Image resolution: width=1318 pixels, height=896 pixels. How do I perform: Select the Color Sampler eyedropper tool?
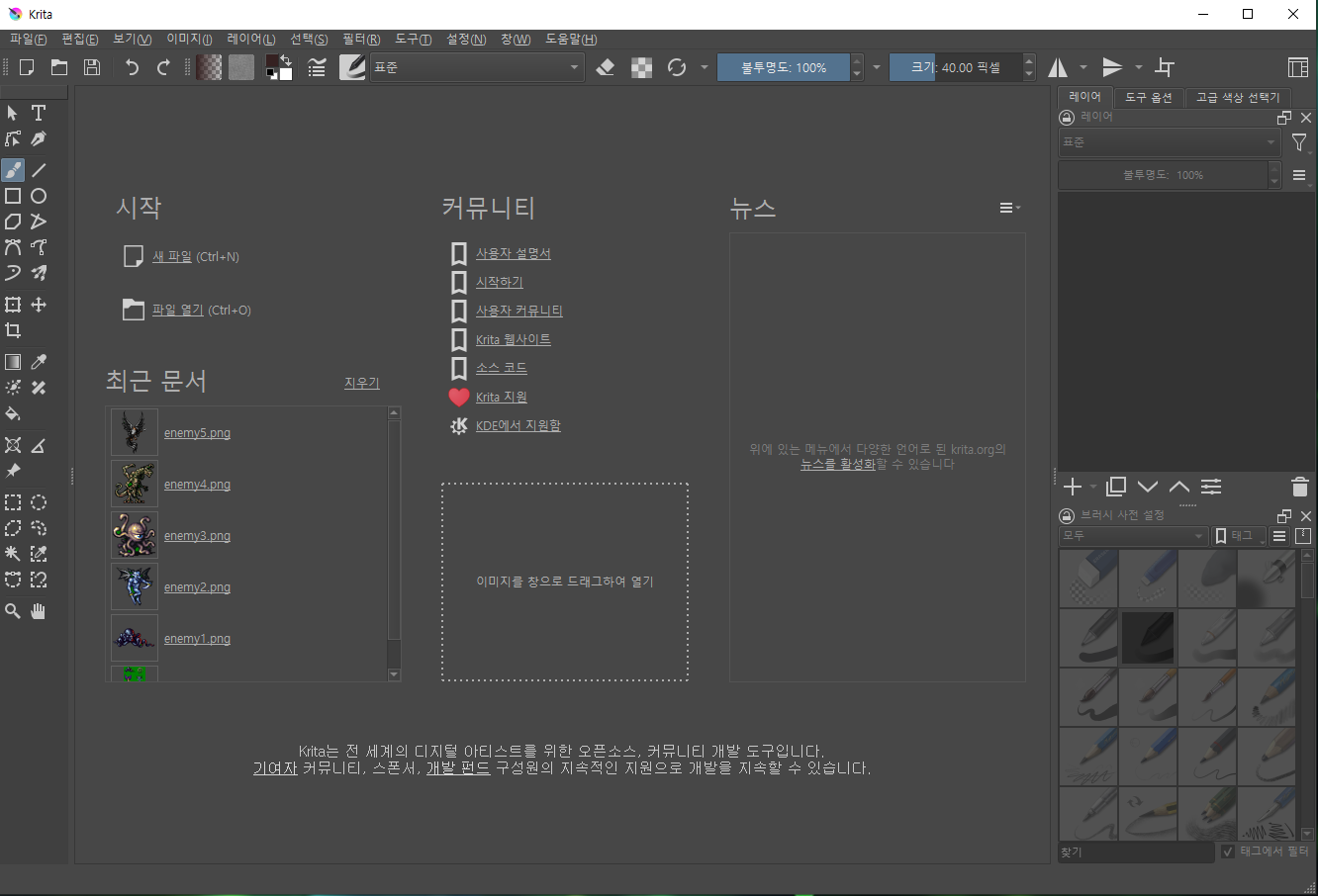tap(39, 362)
